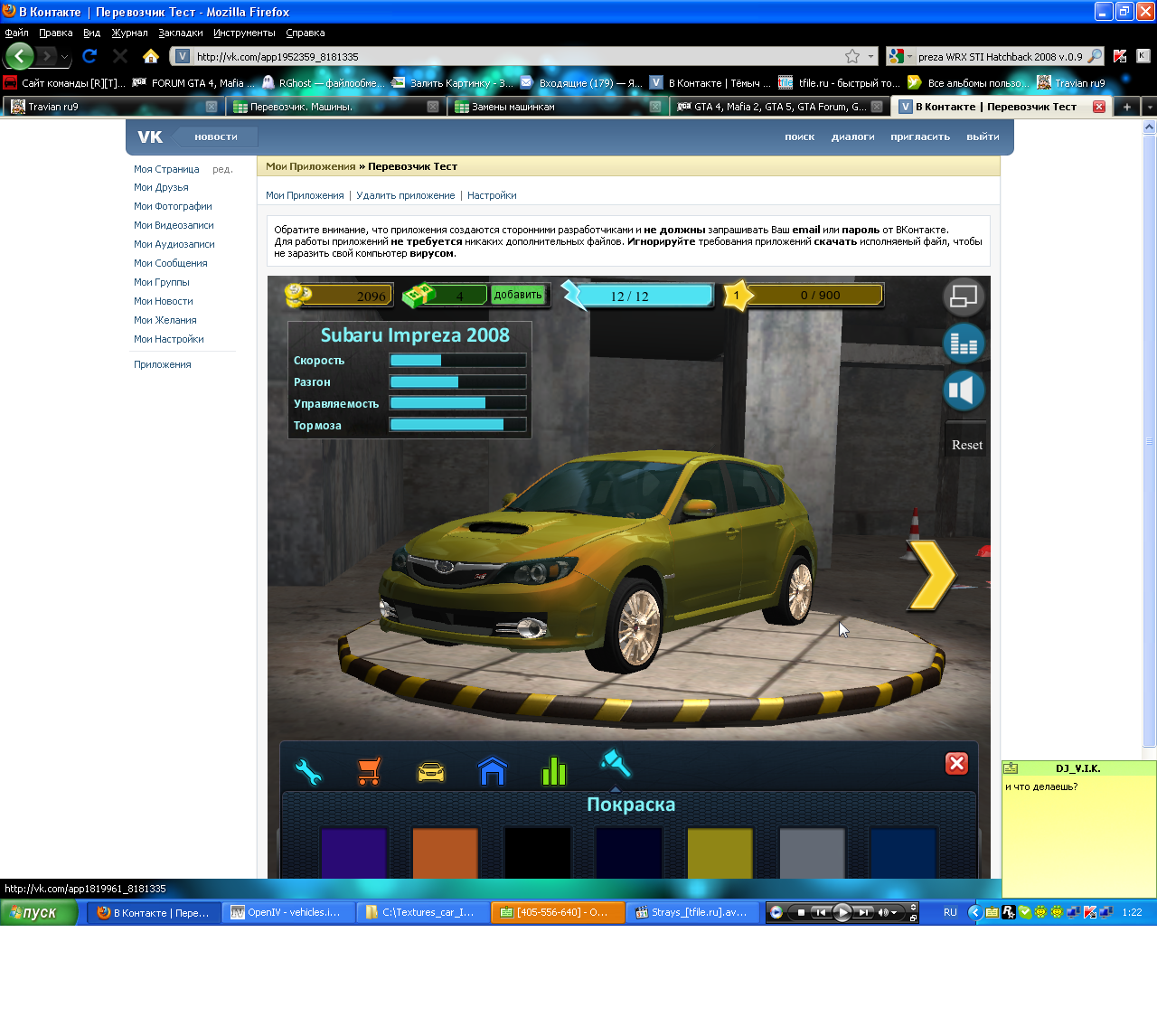Toggle fullscreen mode in the game

[x=964, y=297]
